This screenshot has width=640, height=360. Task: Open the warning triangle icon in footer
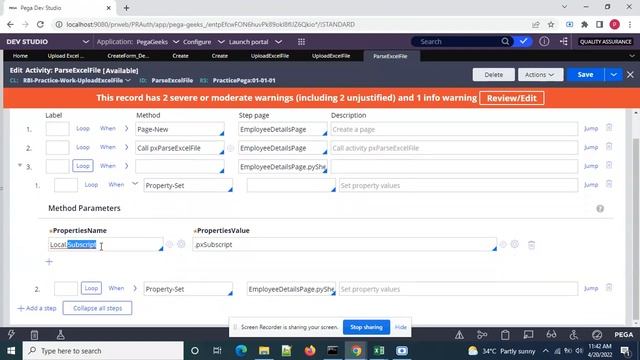459,335
